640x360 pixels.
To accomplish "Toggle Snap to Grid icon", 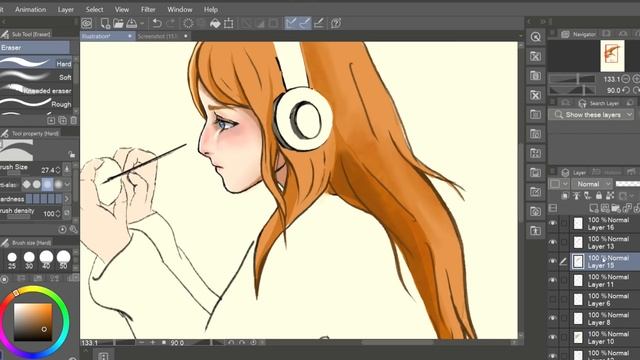I will (319, 23).
